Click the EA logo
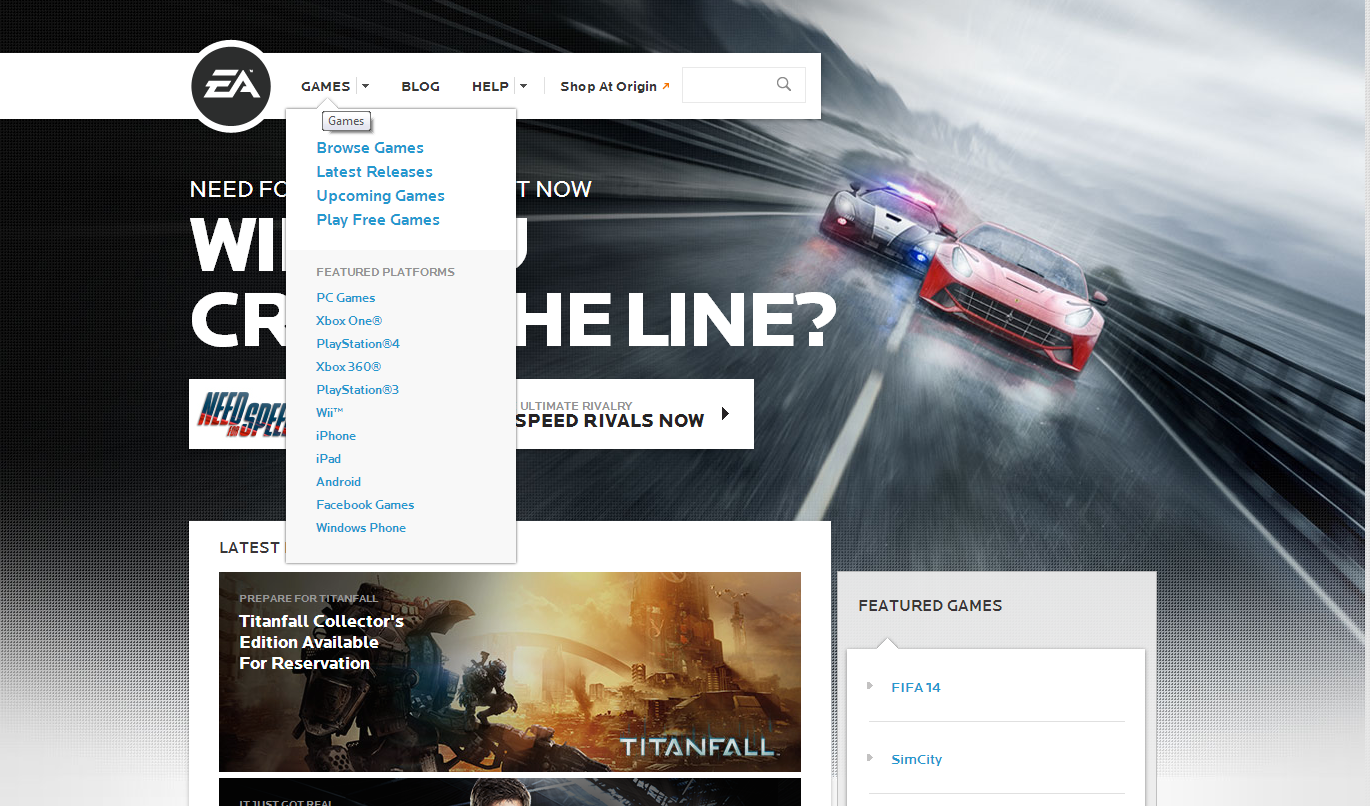Viewport: 1370px width, 806px height. (231, 86)
